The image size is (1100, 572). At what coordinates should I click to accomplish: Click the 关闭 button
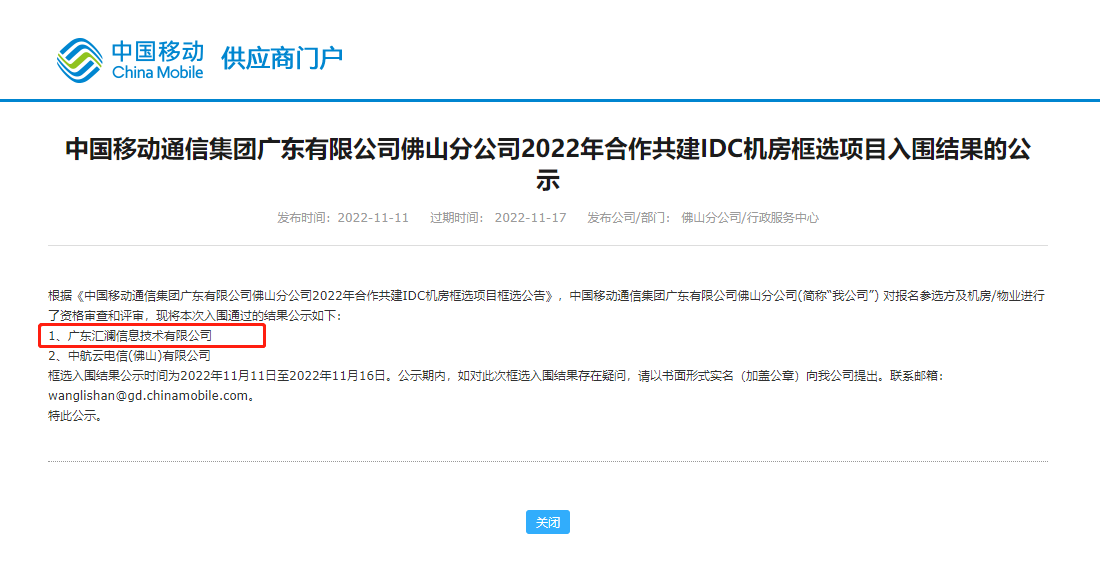coord(548,522)
